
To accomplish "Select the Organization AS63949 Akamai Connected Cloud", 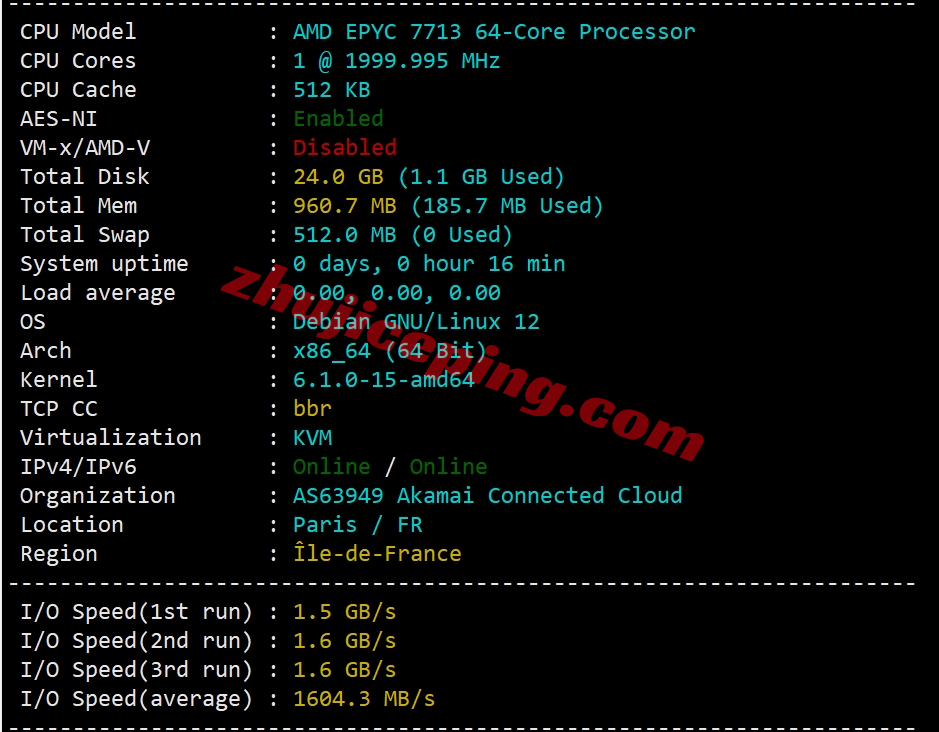I will [487, 495].
